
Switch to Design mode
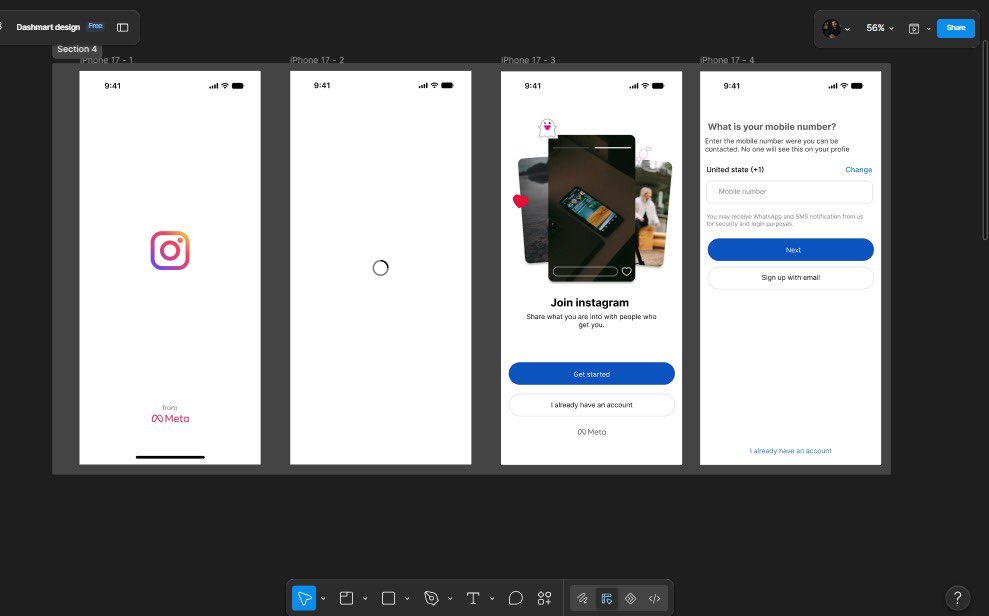point(607,598)
